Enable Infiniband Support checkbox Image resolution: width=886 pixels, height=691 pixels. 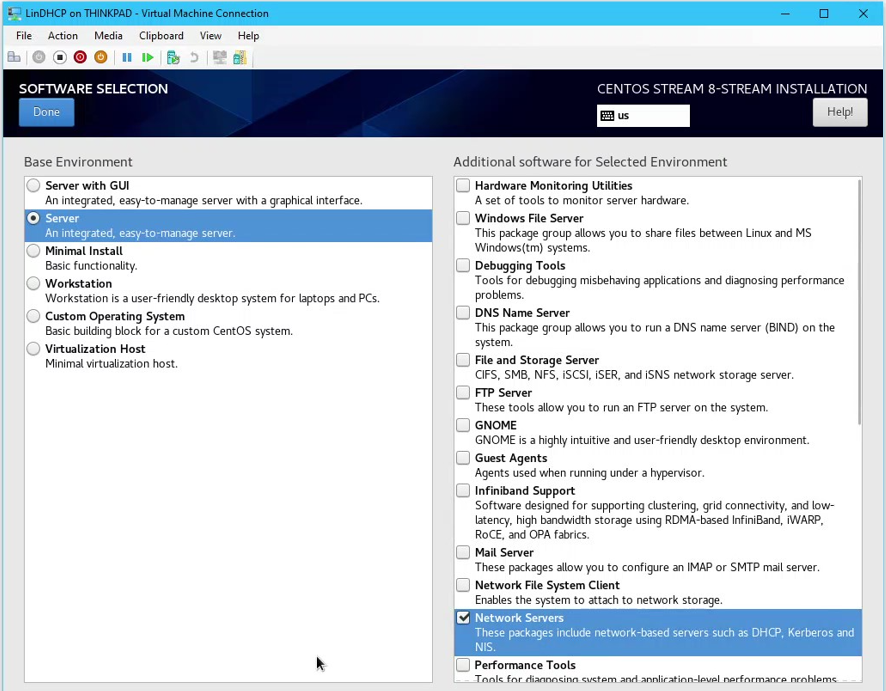pyautogui.click(x=463, y=490)
